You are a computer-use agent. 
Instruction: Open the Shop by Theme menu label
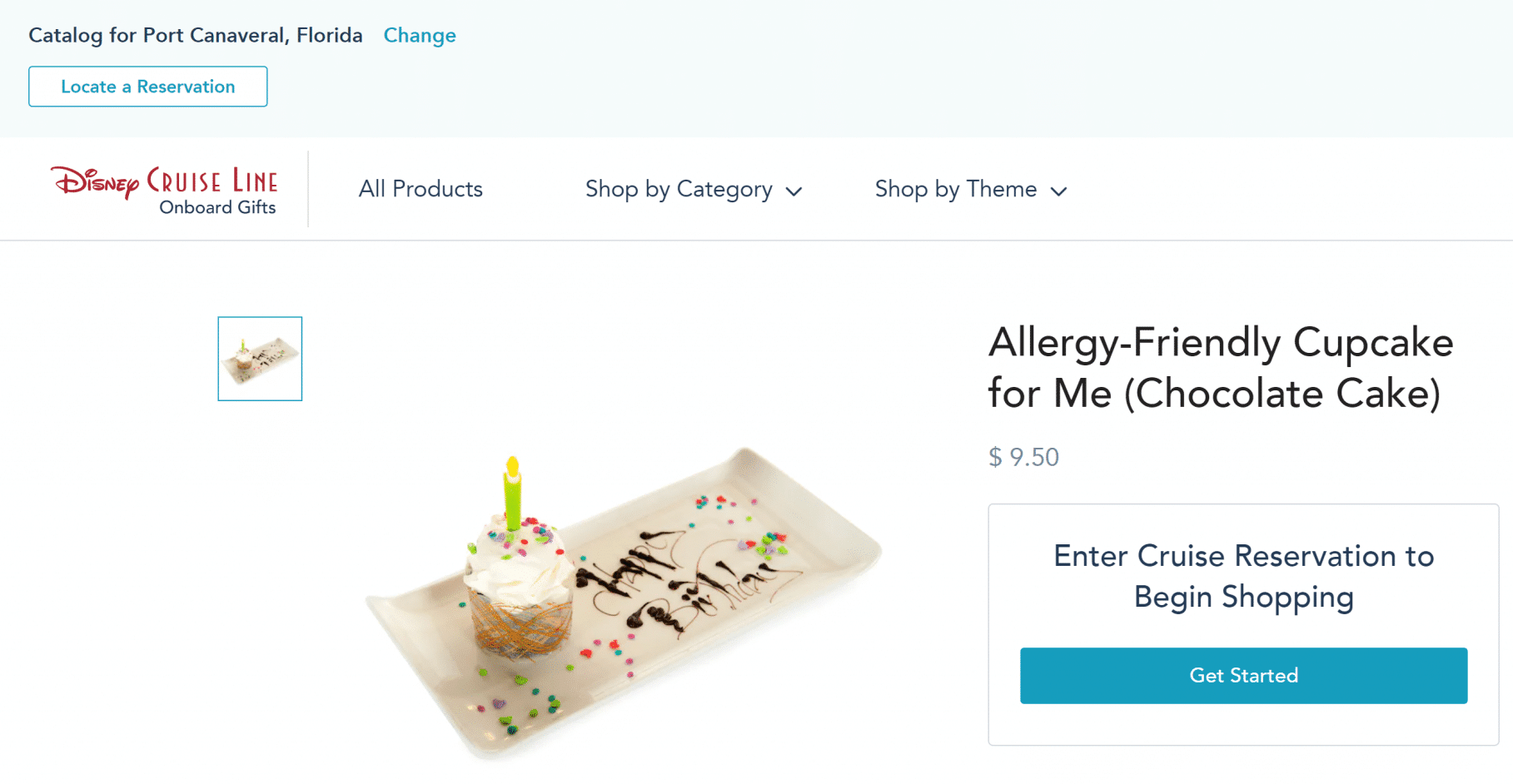pyautogui.click(x=955, y=190)
